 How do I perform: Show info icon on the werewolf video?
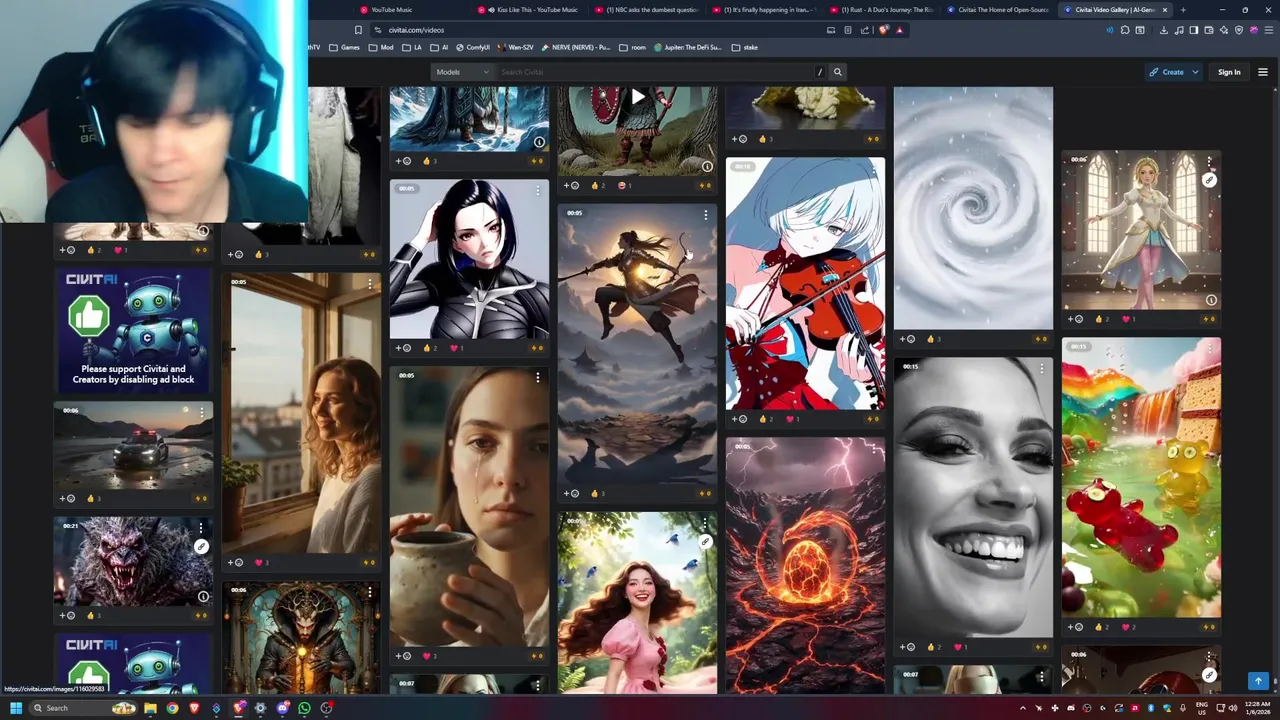pyautogui.click(x=203, y=596)
